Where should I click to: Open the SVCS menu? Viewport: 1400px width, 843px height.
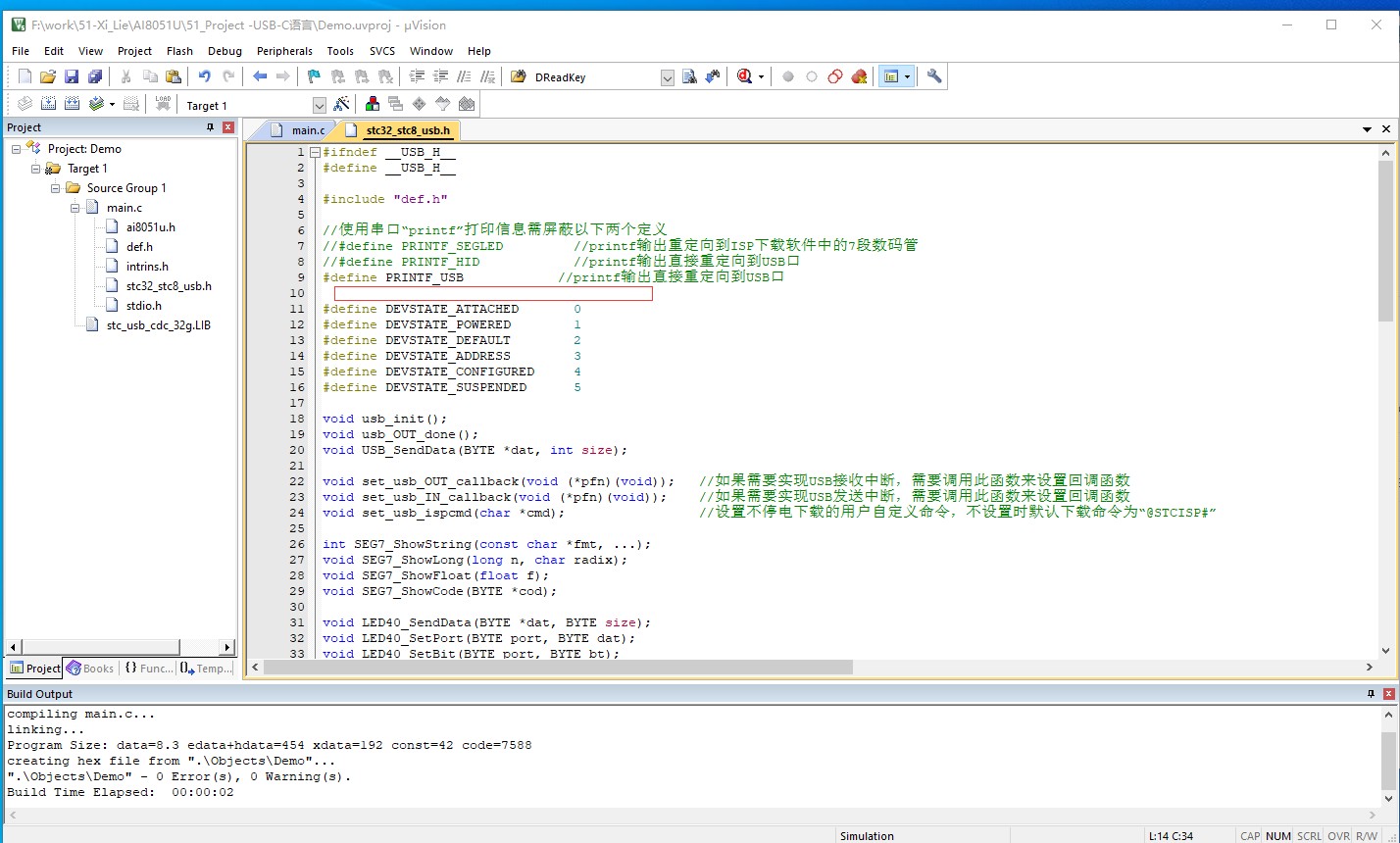pyautogui.click(x=382, y=51)
